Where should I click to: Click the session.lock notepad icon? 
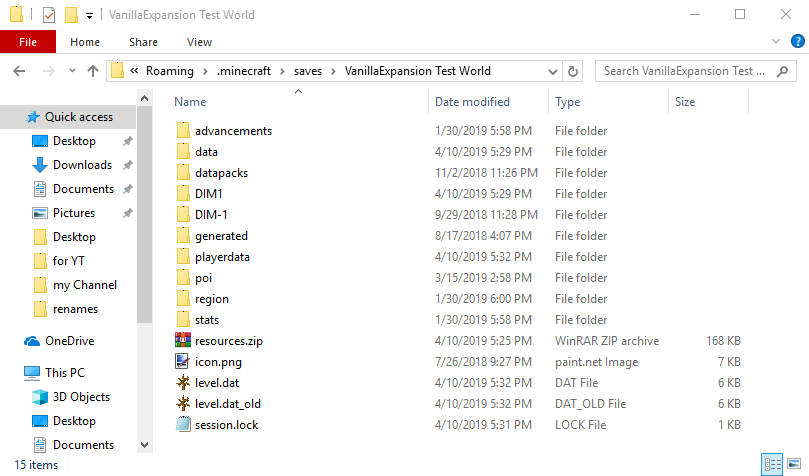click(183, 424)
